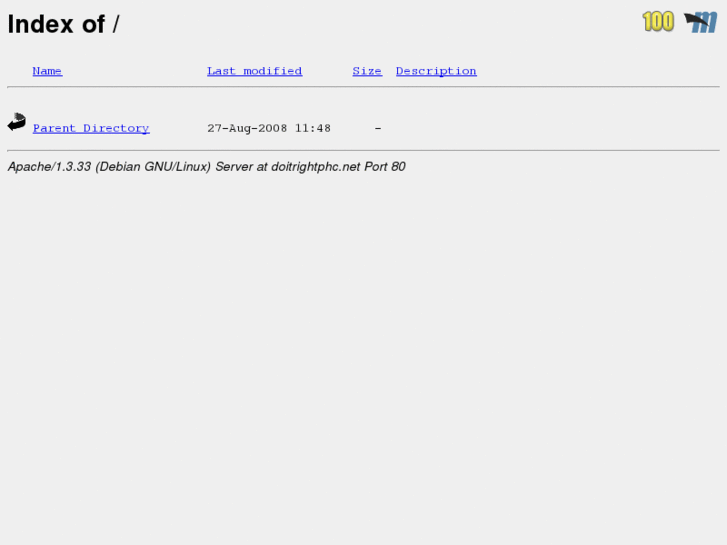Viewport: 727px width, 545px height.
Task: Click the 27-Aug-2008 date text
Action: pos(247,128)
